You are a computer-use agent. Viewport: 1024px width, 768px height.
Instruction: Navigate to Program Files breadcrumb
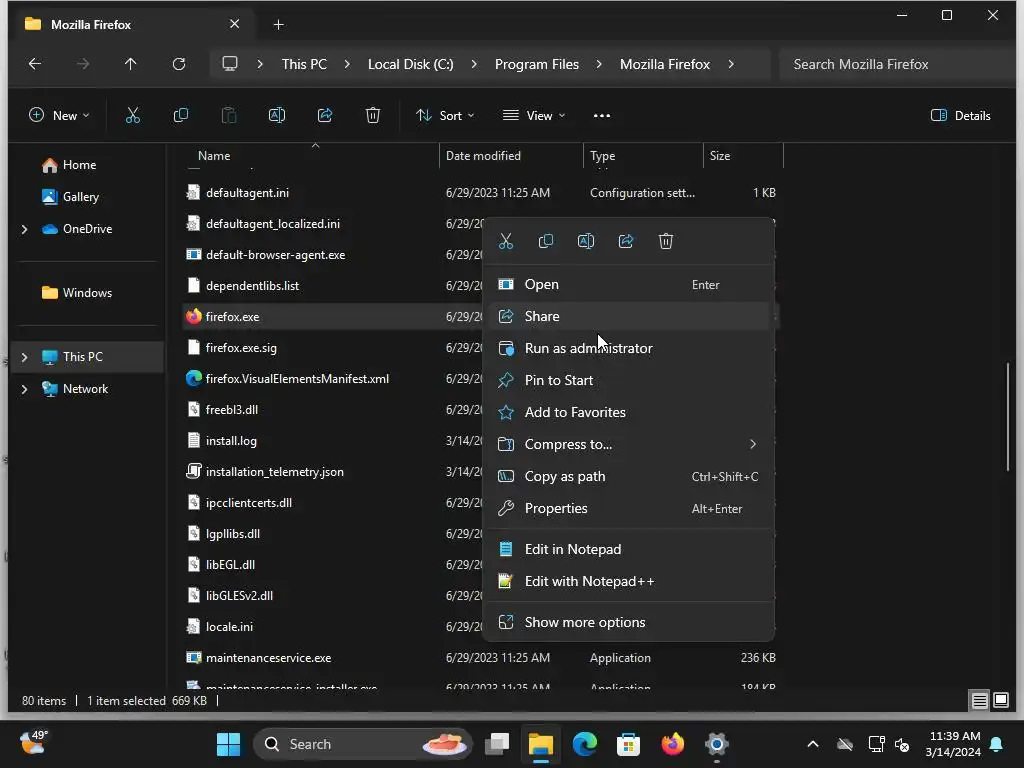pos(537,64)
